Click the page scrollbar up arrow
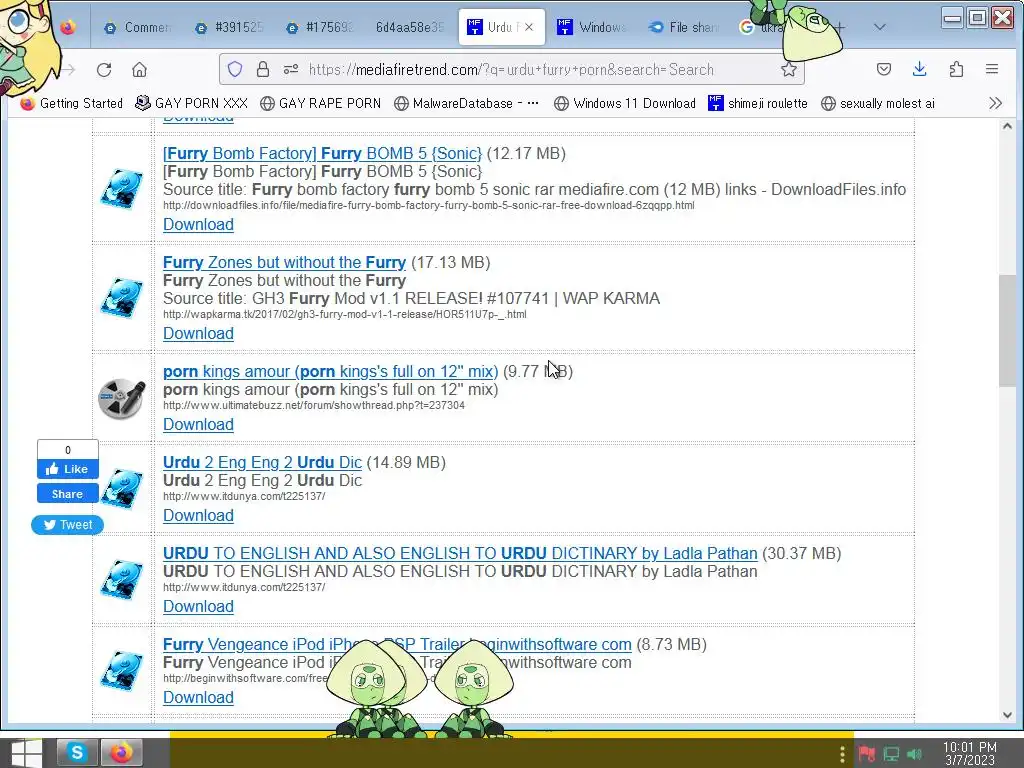The width and height of the screenshot is (1024, 768). [x=1007, y=126]
